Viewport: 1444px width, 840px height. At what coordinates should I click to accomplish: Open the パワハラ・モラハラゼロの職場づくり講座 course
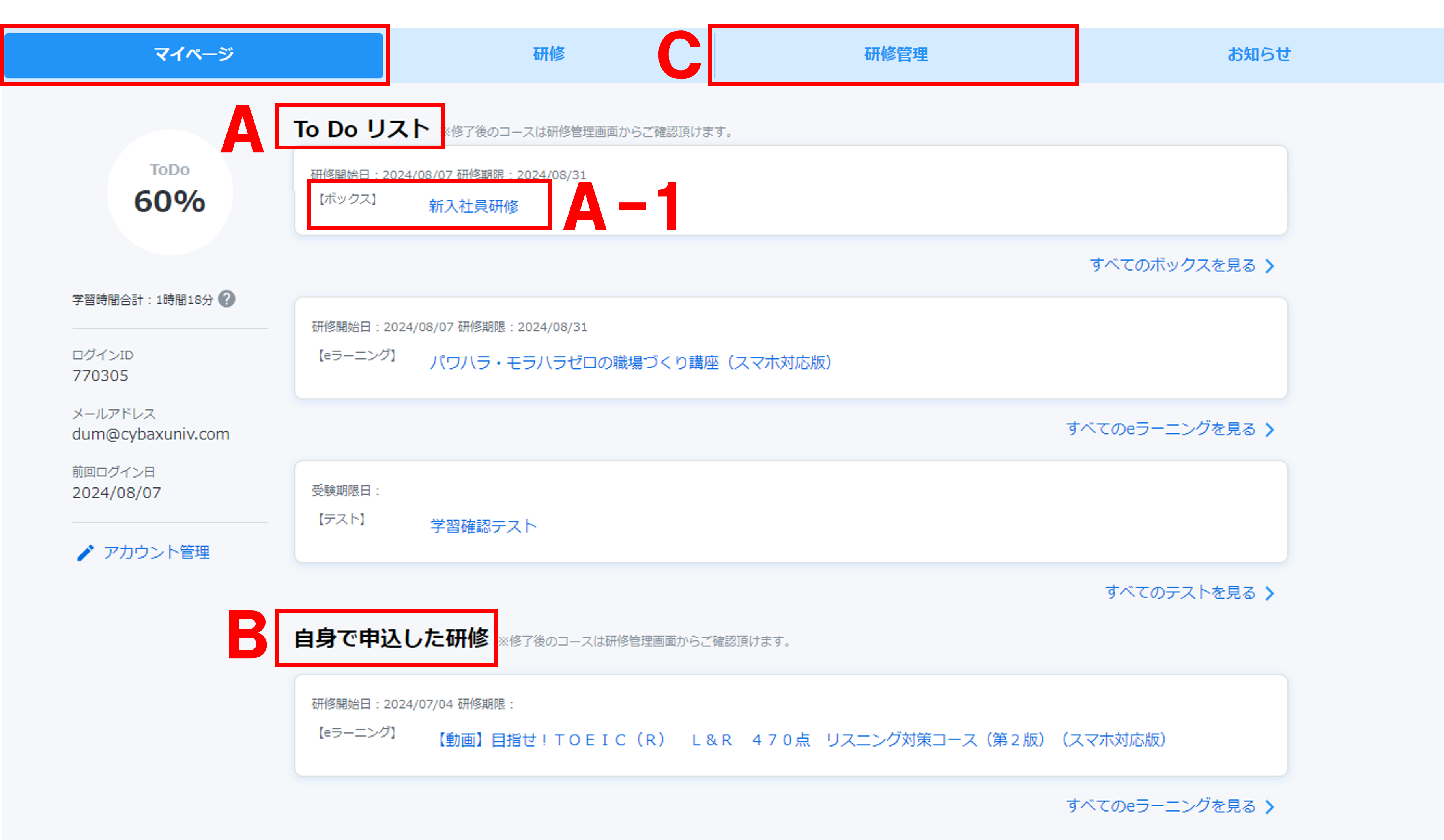631,362
